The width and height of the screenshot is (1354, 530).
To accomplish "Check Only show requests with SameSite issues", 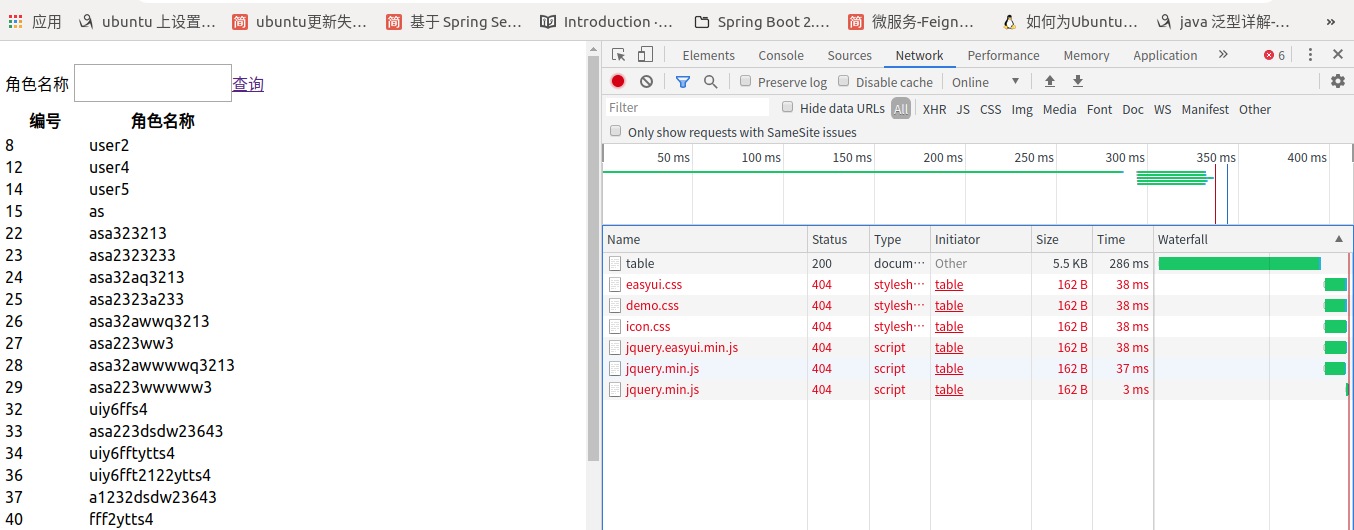I will (616, 131).
